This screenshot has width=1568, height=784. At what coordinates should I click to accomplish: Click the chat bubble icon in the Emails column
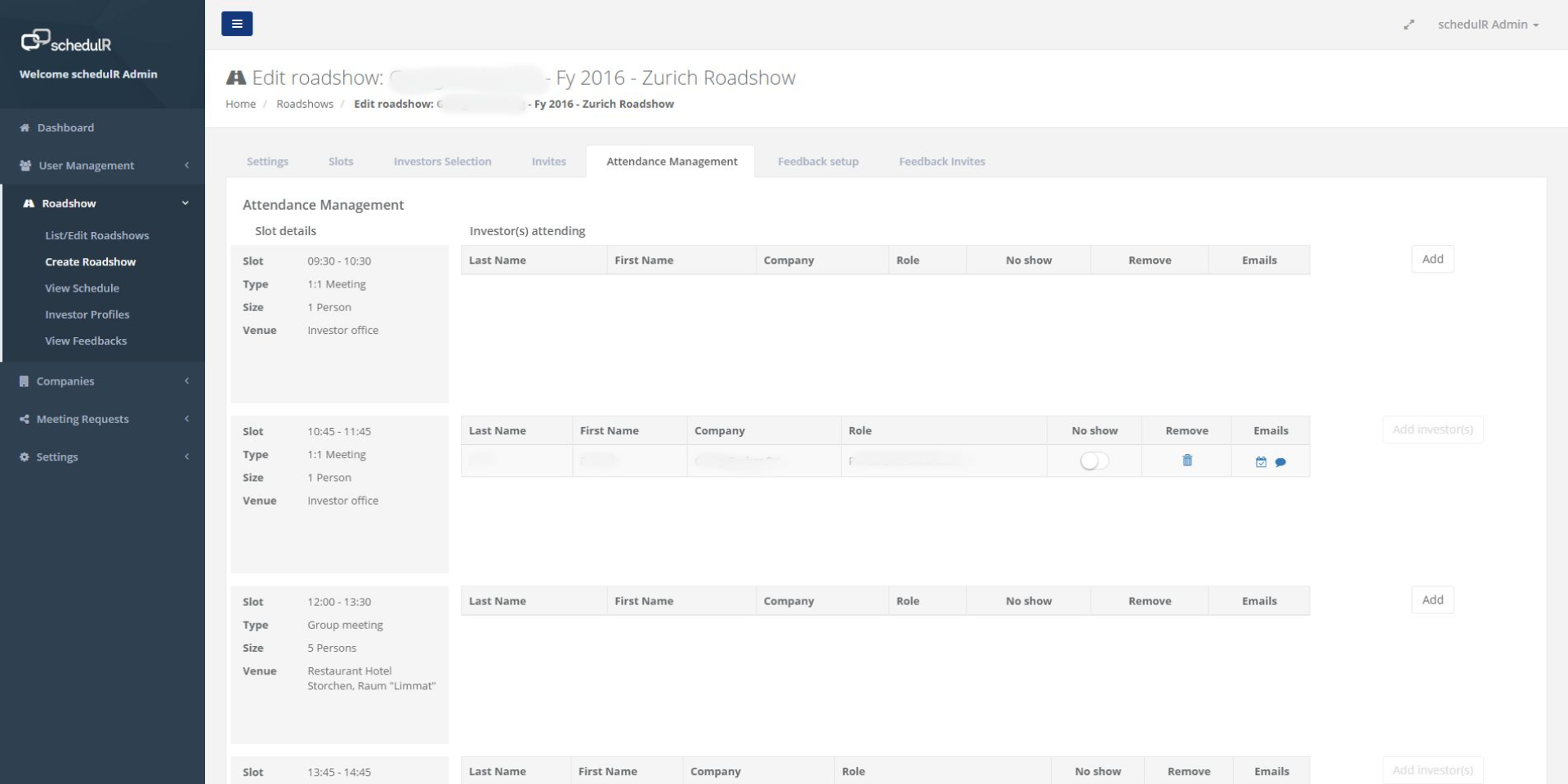pyautogui.click(x=1280, y=462)
